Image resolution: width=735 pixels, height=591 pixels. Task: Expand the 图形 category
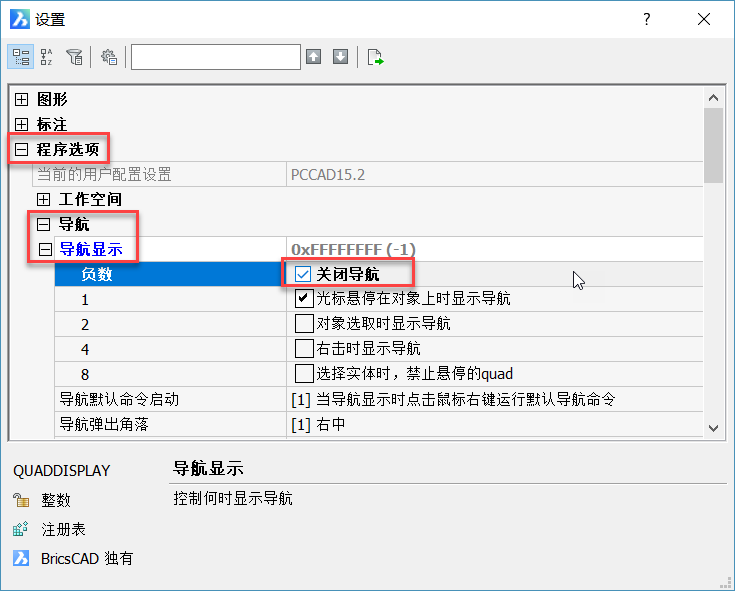21,100
